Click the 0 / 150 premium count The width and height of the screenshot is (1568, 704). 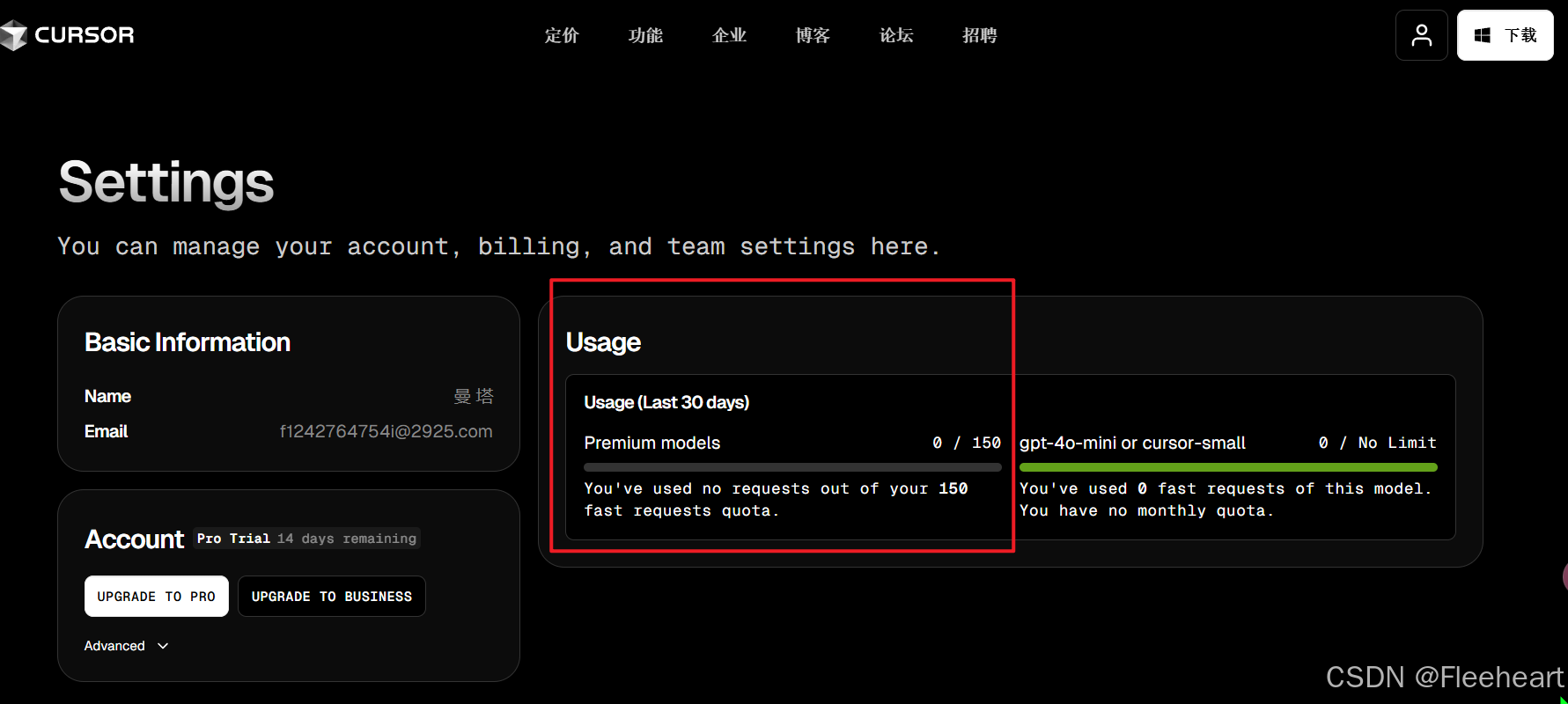[967, 443]
